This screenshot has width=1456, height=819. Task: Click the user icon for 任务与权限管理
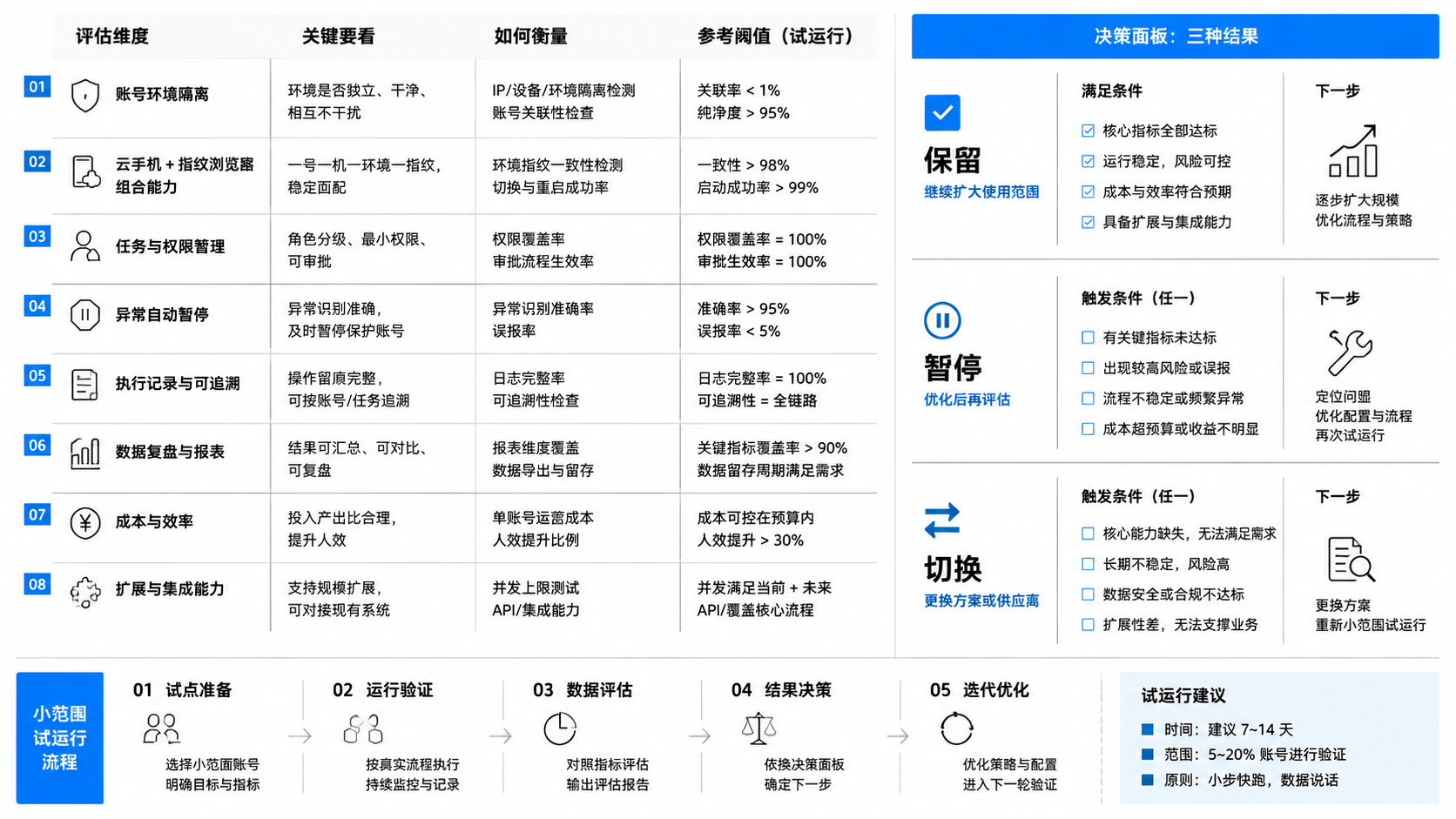click(x=84, y=246)
